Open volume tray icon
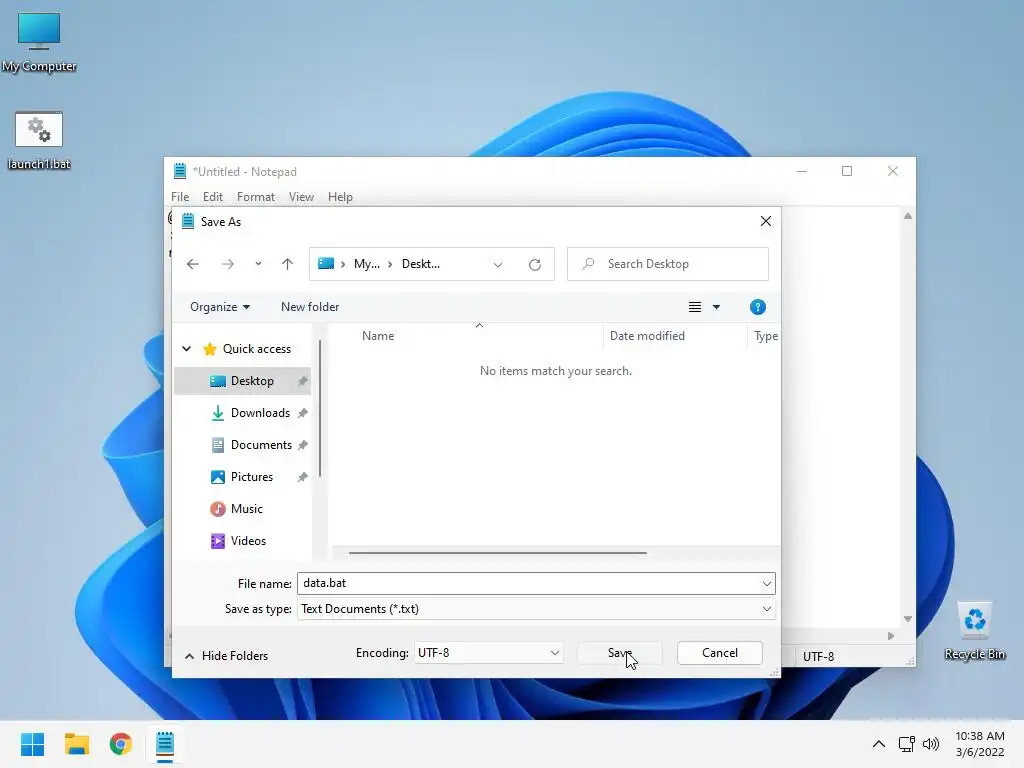Image resolution: width=1024 pixels, height=768 pixels. (931, 744)
